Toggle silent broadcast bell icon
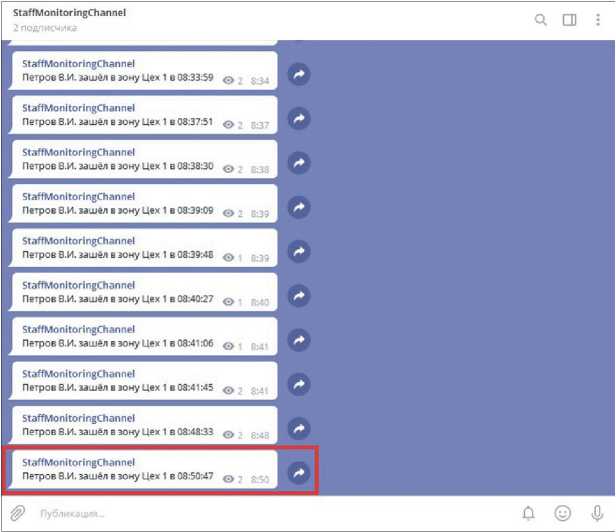This screenshot has height=532, width=616. click(528, 513)
